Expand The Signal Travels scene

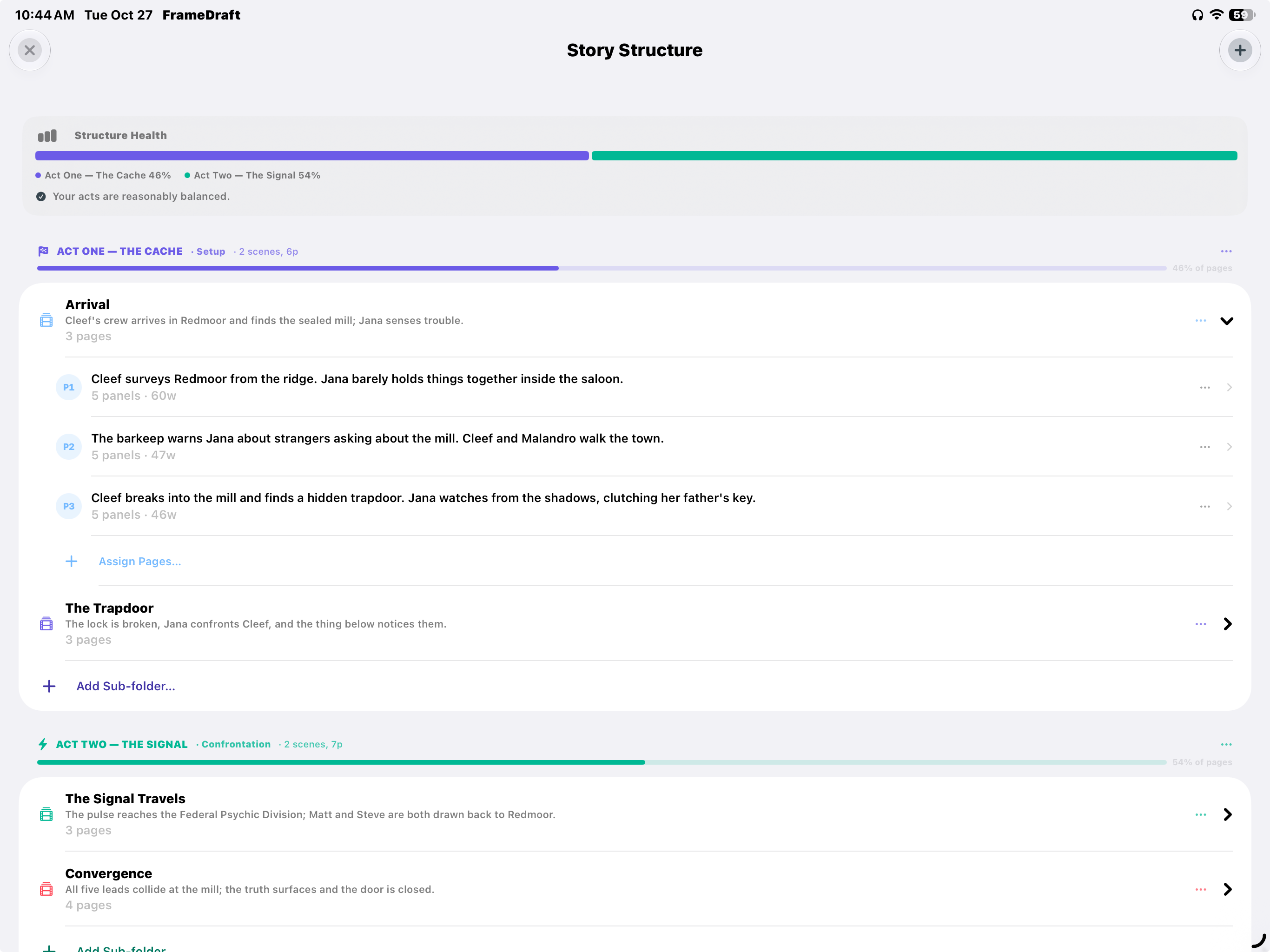point(1227,815)
